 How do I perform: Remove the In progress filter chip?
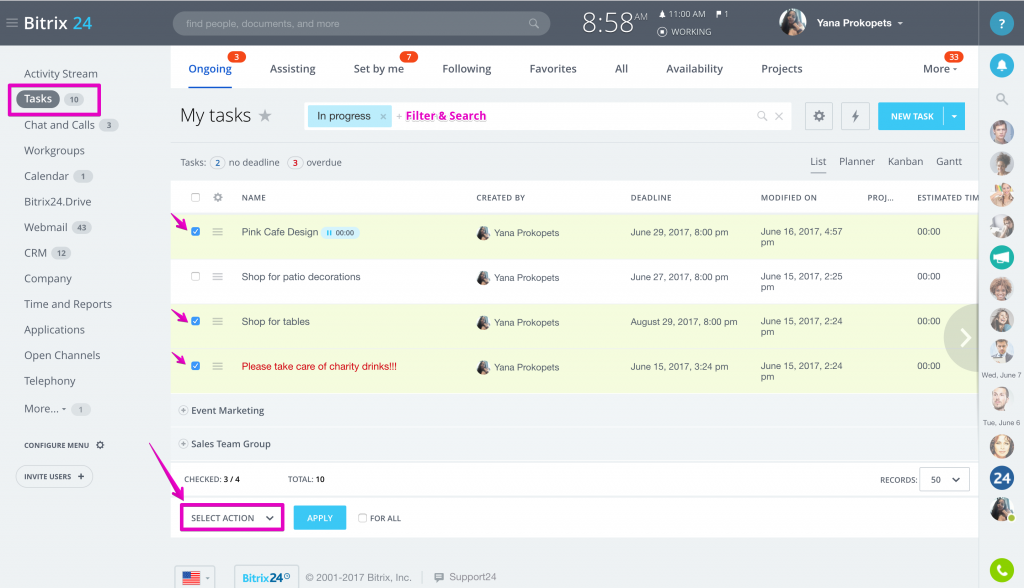(x=383, y=116)
